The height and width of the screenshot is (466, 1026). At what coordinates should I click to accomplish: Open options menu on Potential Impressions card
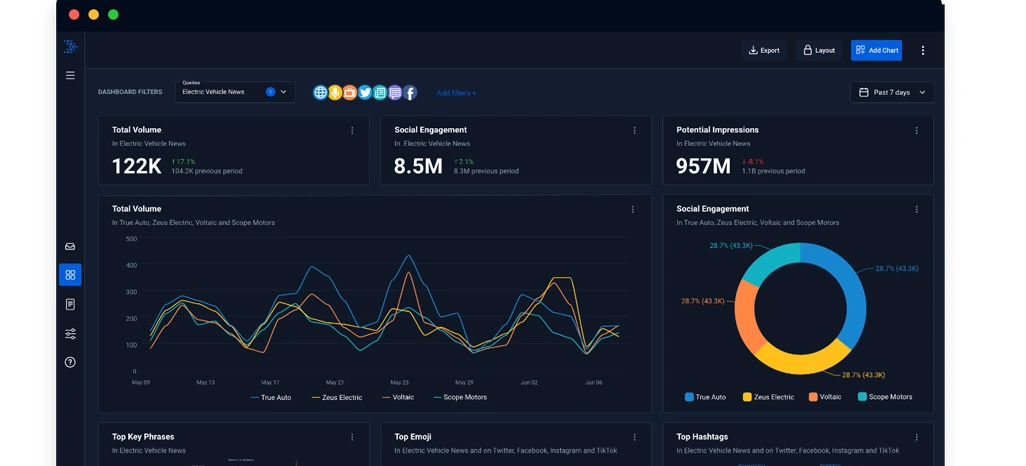pyautogui.click(x=916, y=130)
